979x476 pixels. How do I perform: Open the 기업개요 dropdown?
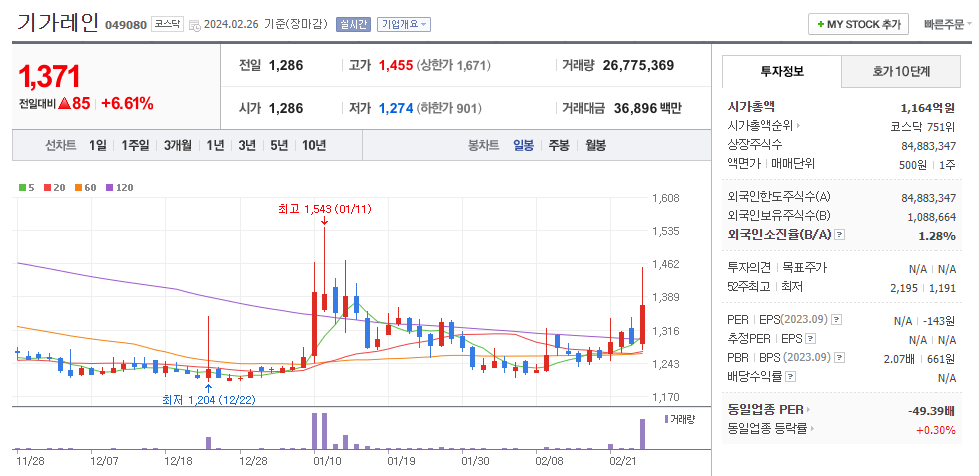(404, 25)
